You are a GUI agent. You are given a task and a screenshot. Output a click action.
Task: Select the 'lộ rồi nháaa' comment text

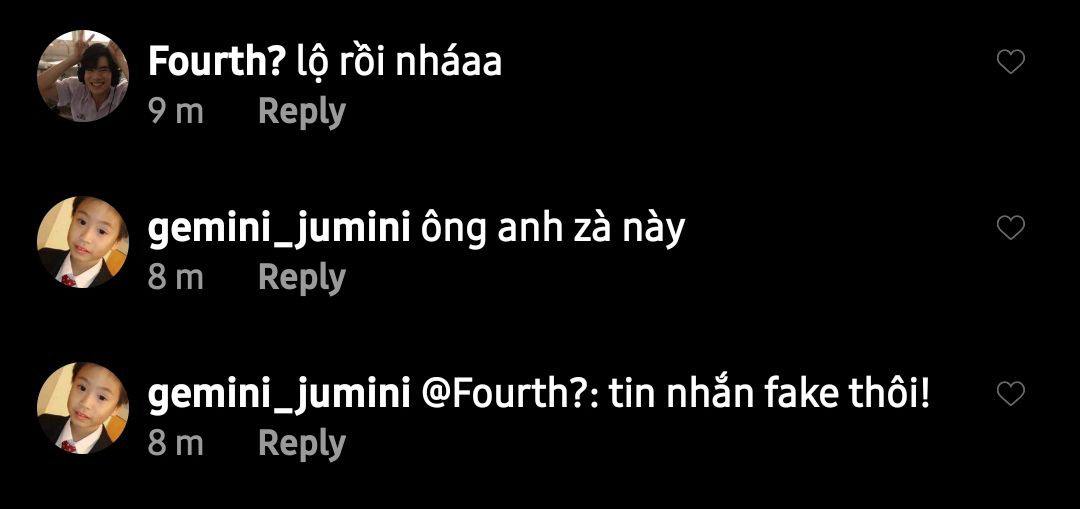399,63
